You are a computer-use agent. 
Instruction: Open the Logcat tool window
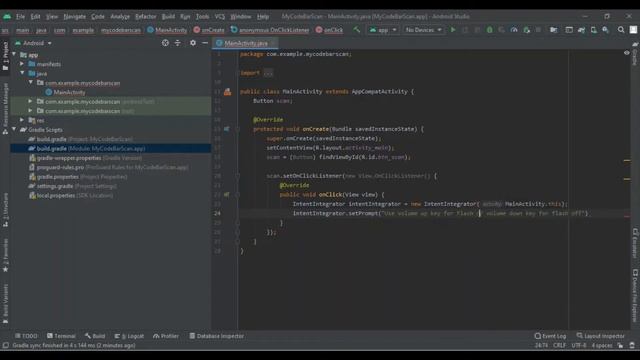[x=129, y=336]
